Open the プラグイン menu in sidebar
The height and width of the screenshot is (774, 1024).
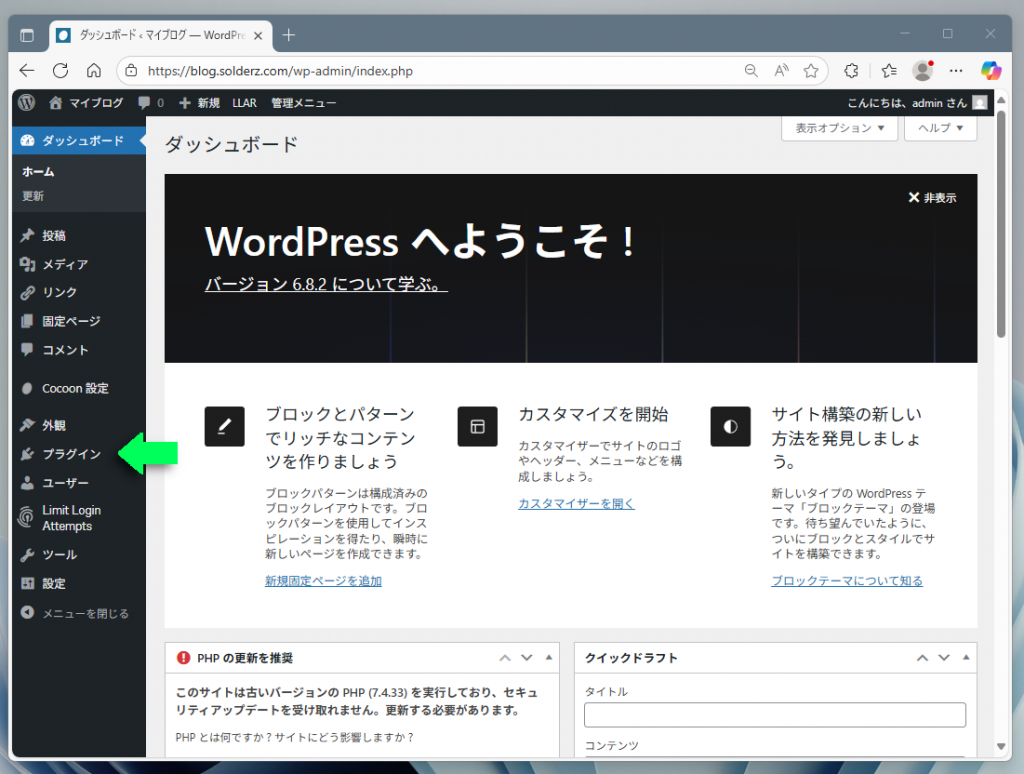[71, 454]
